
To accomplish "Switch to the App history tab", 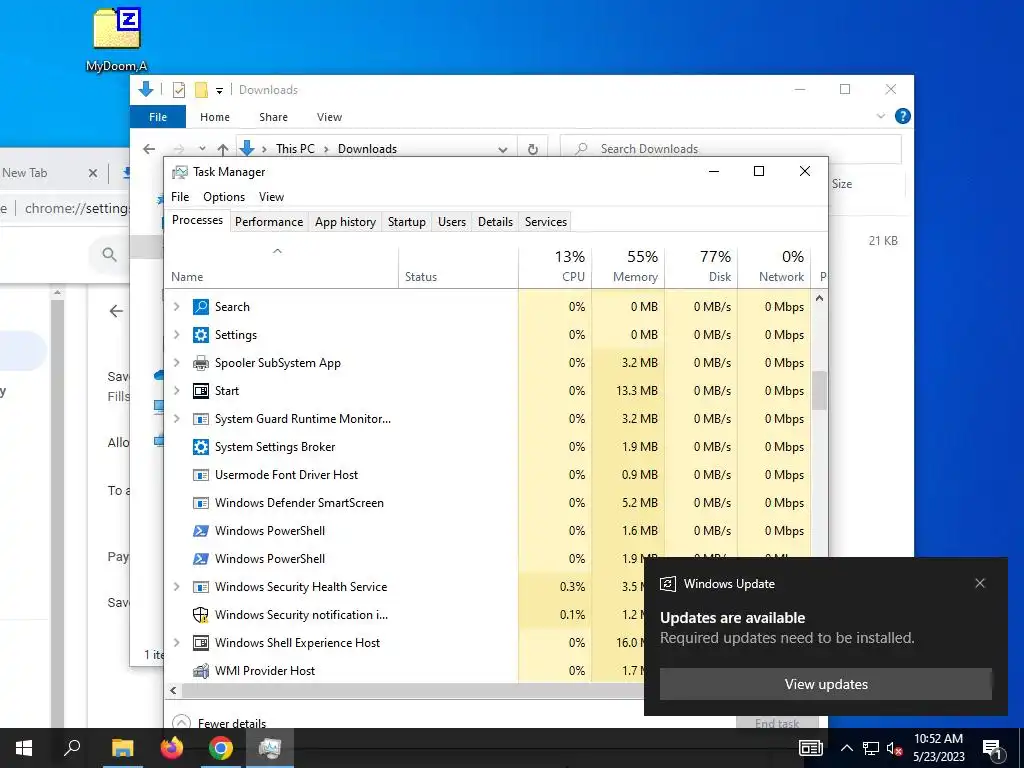I will click(345, 221).
